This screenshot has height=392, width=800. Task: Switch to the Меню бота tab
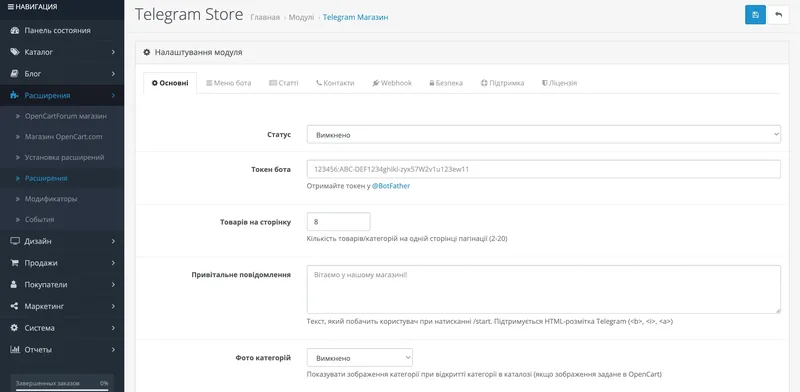click(x=229, y=83)
